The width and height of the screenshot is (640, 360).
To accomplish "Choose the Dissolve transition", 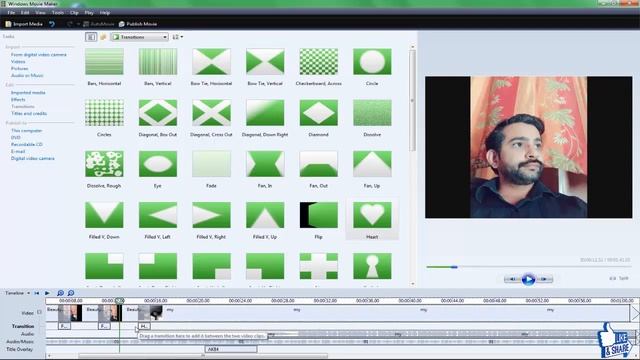I will click(372, 113).
